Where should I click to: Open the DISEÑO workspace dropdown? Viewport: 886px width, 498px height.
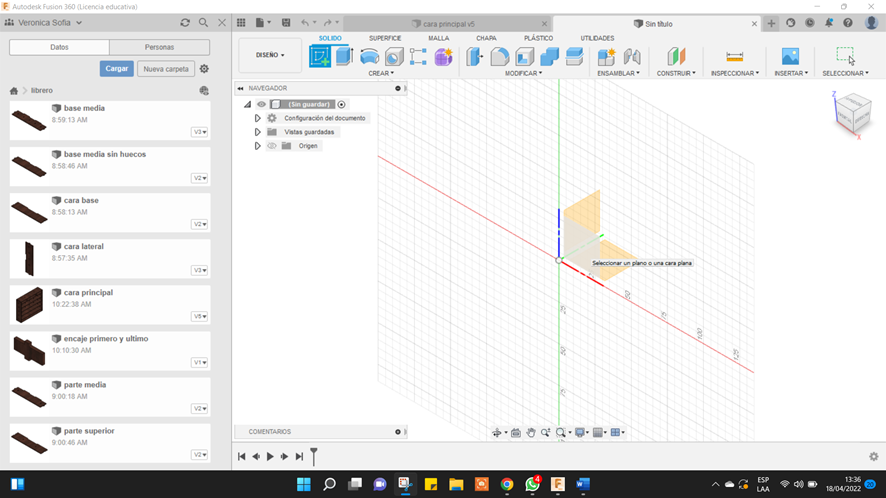[x=270, y=55]
